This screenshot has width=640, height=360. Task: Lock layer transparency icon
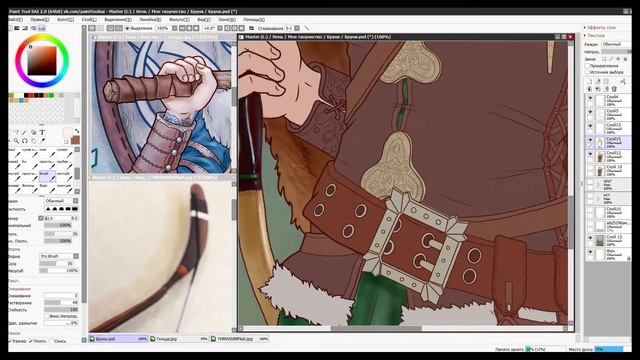pos(604,59)
